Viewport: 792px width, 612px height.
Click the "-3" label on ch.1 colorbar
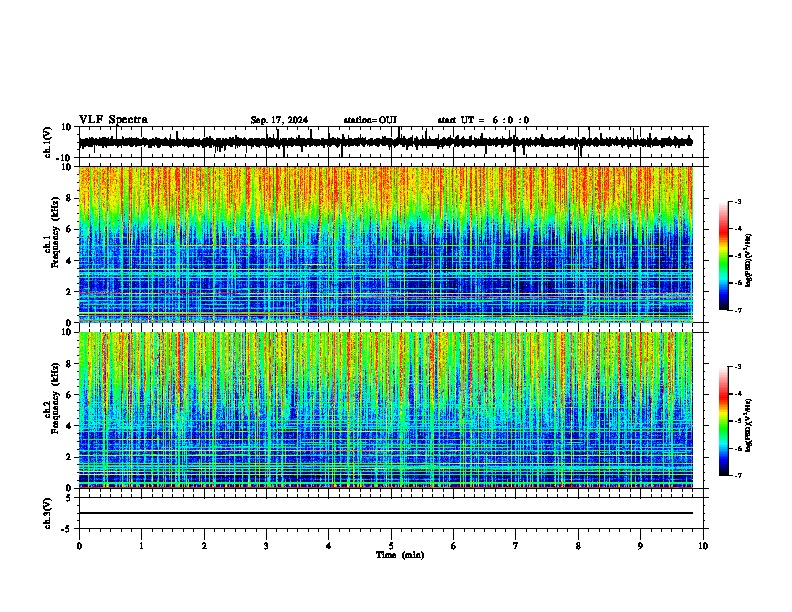click(737, 201)
